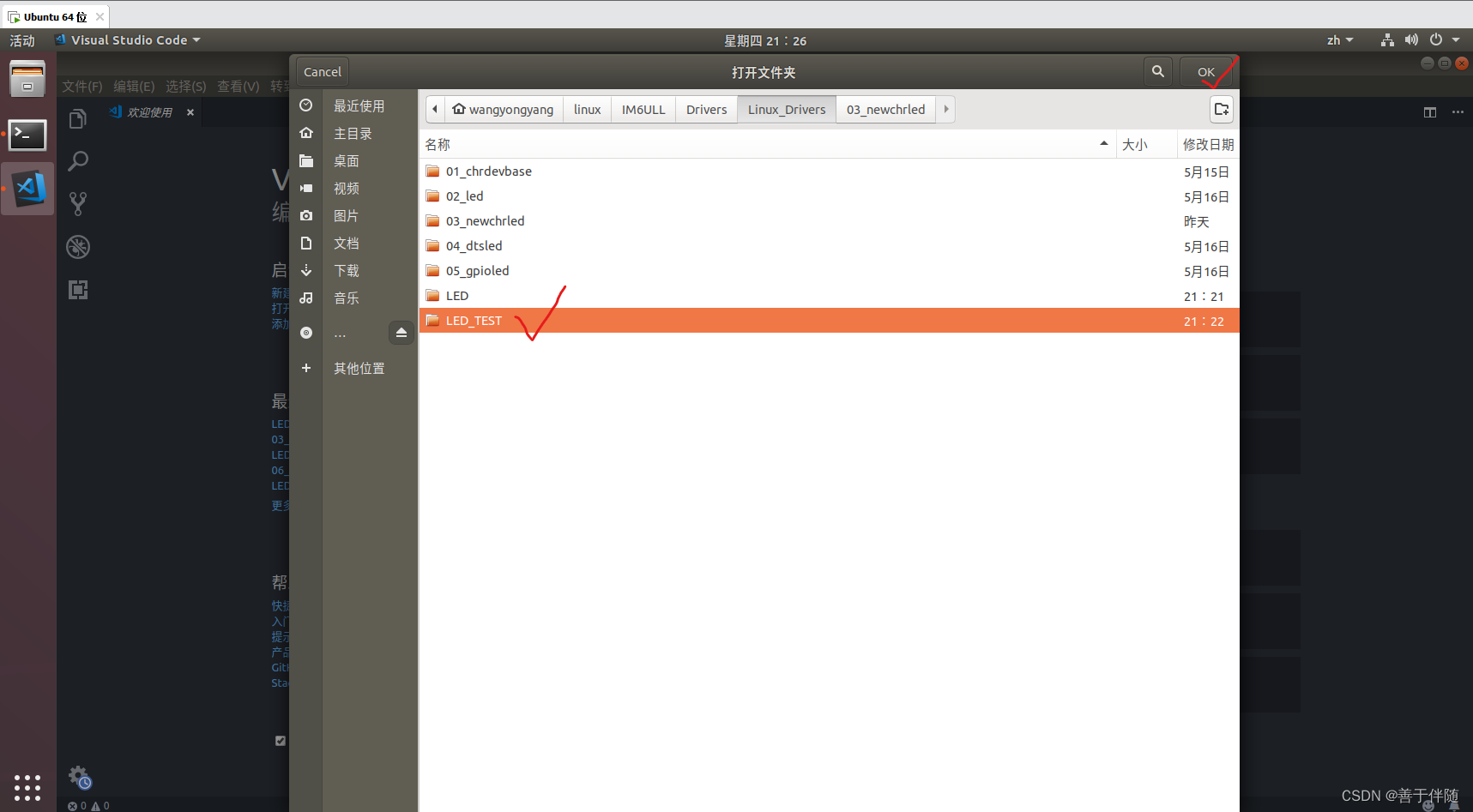
Task: Open the 查看(V) menu in VS Code
Action: click(x=238, y=87)
